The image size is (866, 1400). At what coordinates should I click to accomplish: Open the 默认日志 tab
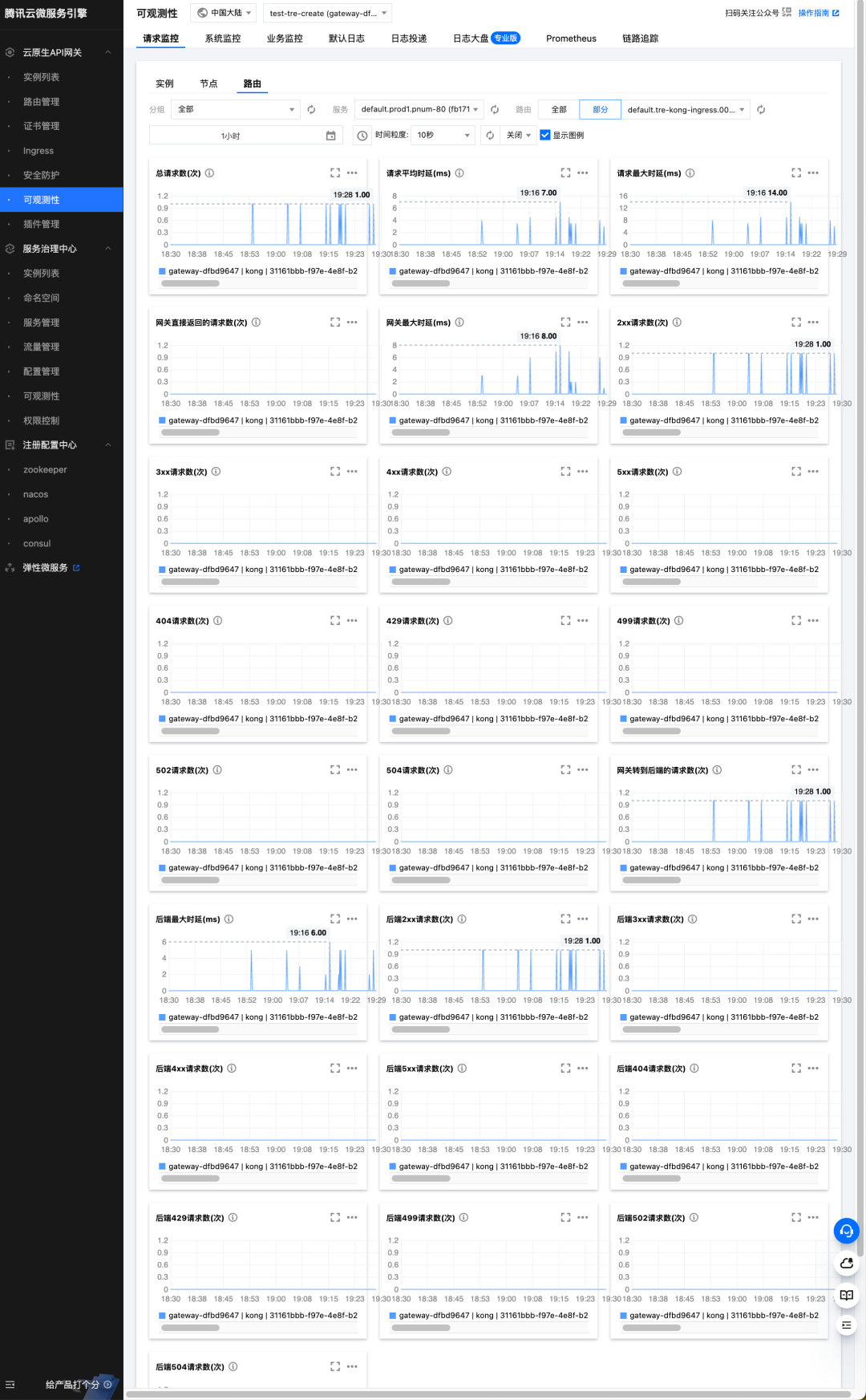(346, 39)
